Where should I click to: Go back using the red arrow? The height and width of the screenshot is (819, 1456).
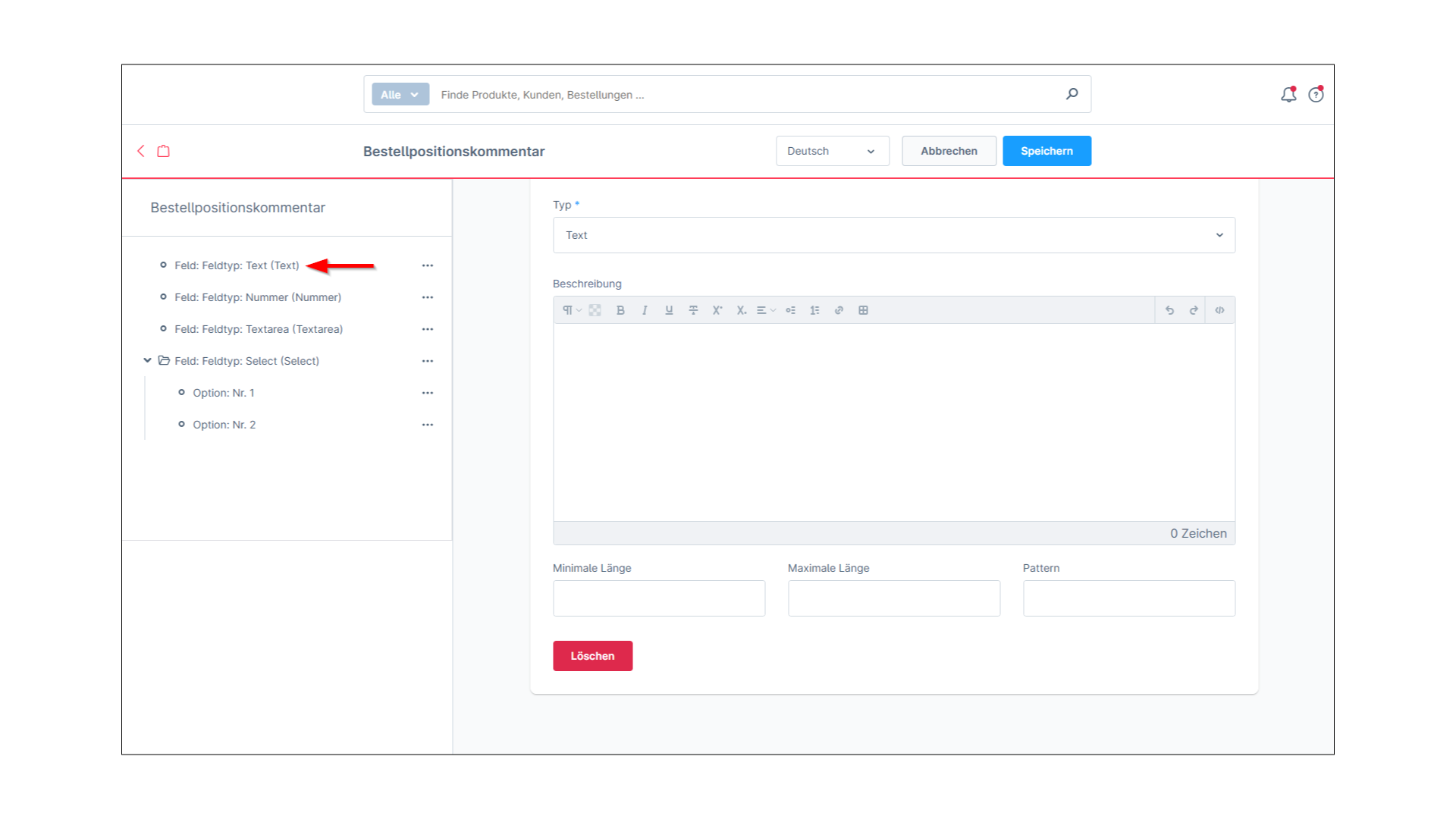point(141,151)
